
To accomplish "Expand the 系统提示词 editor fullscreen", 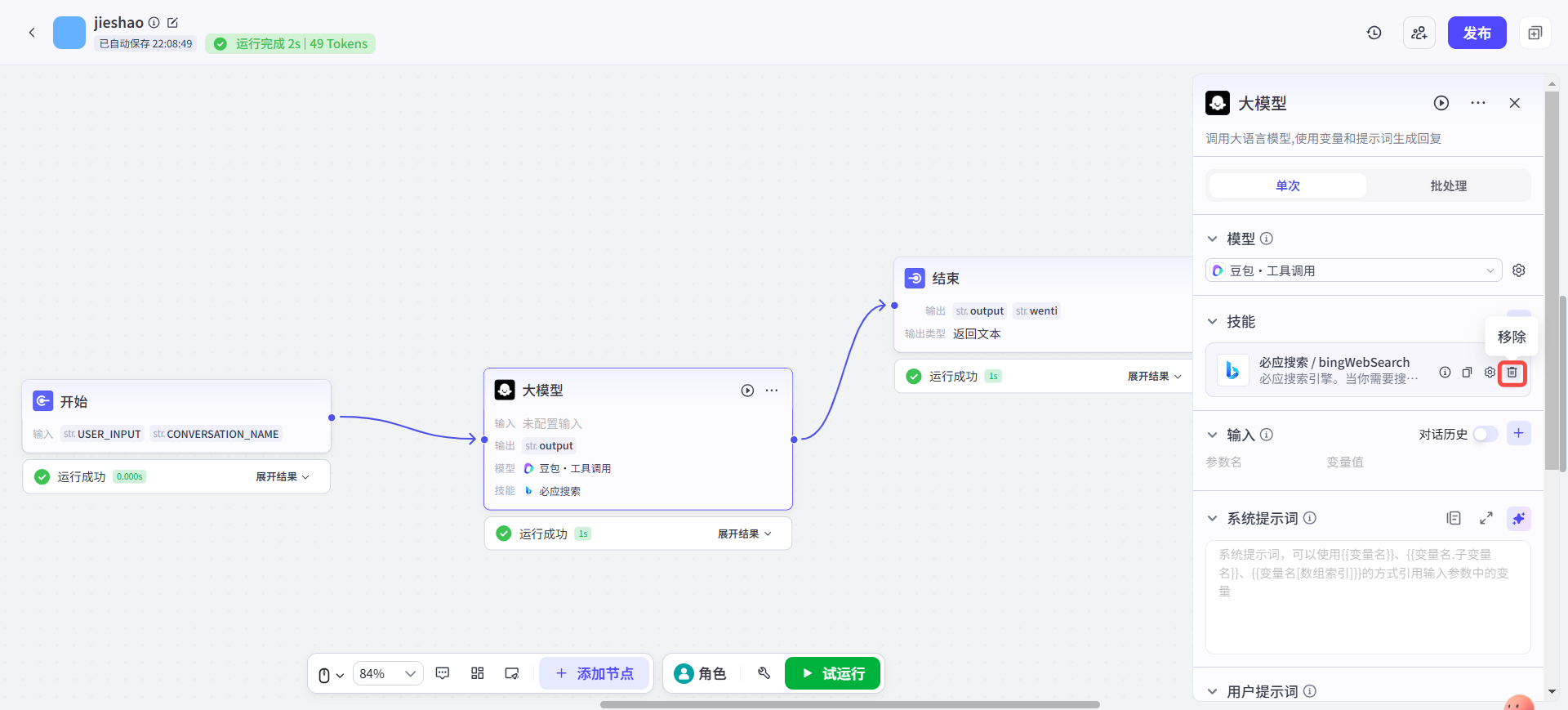I will [1486, 518].
